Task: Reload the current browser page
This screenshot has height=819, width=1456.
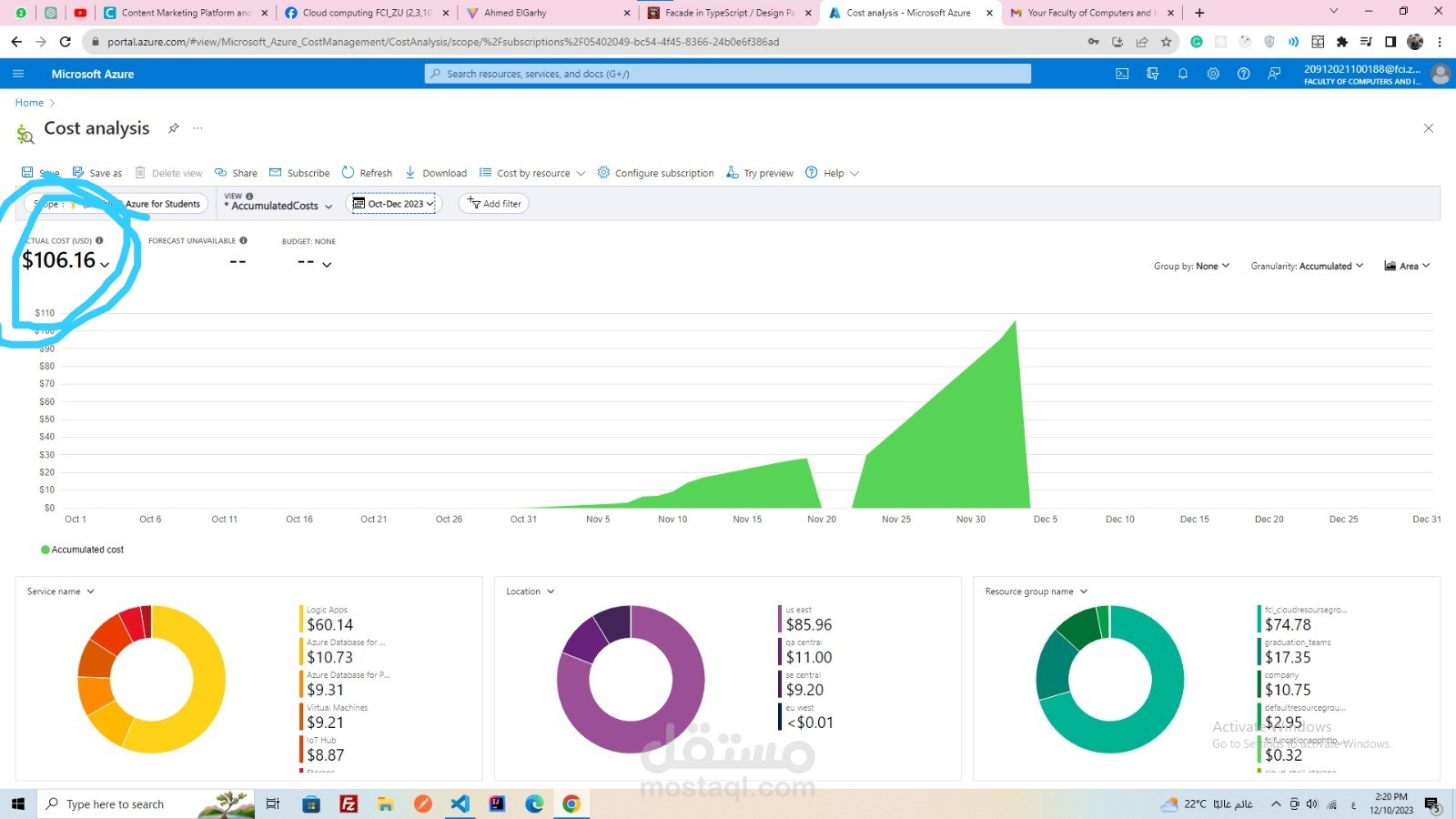Action: point(66,42)
